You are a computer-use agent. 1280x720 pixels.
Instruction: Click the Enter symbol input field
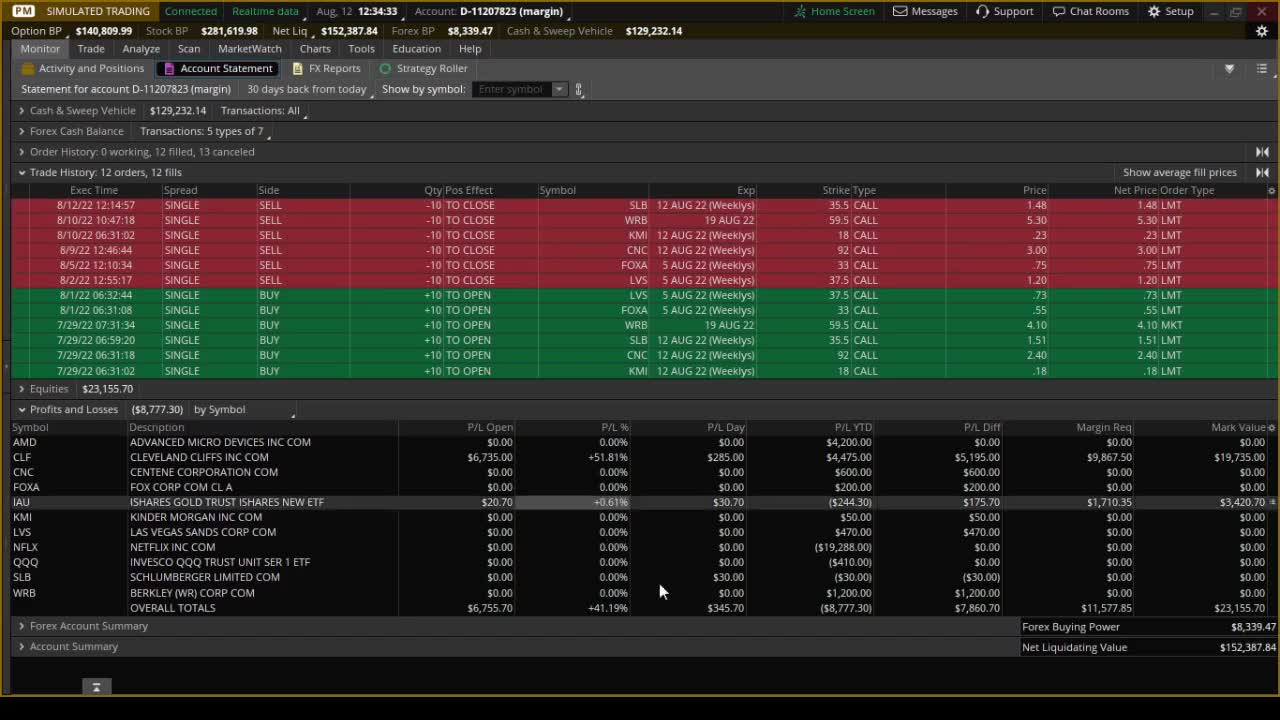[x=512, y=89]
